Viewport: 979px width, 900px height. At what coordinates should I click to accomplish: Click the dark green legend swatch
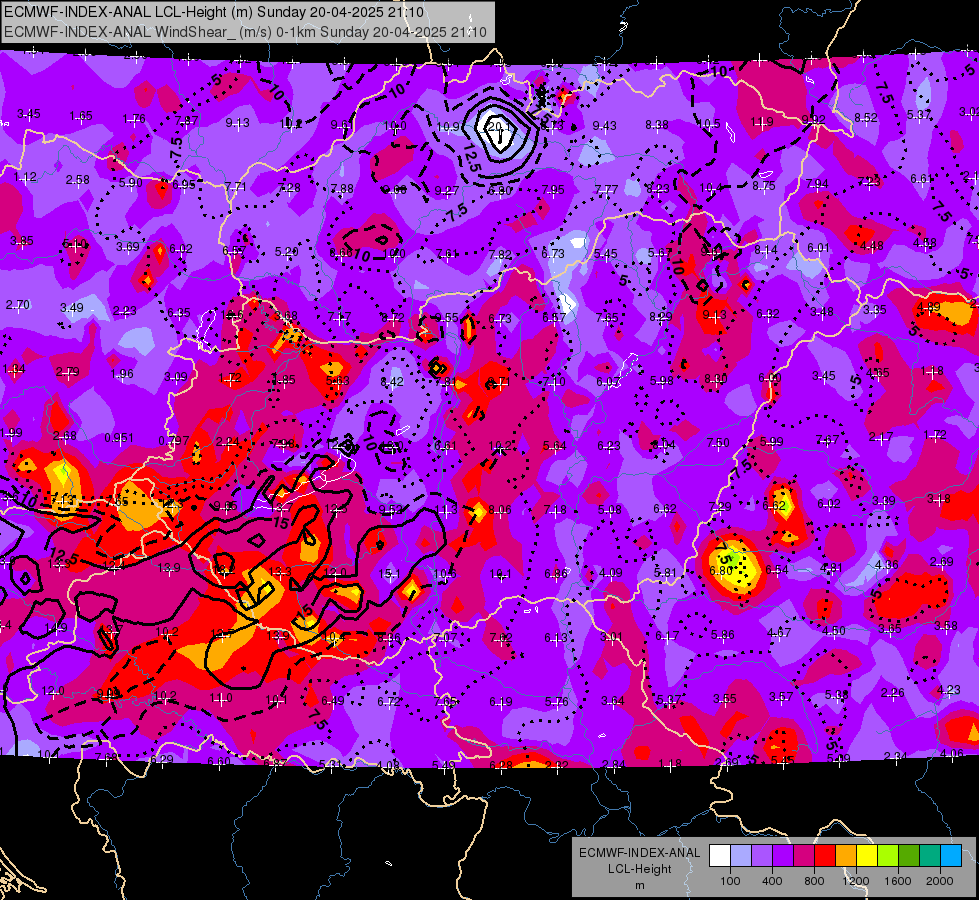coord(908,856)
